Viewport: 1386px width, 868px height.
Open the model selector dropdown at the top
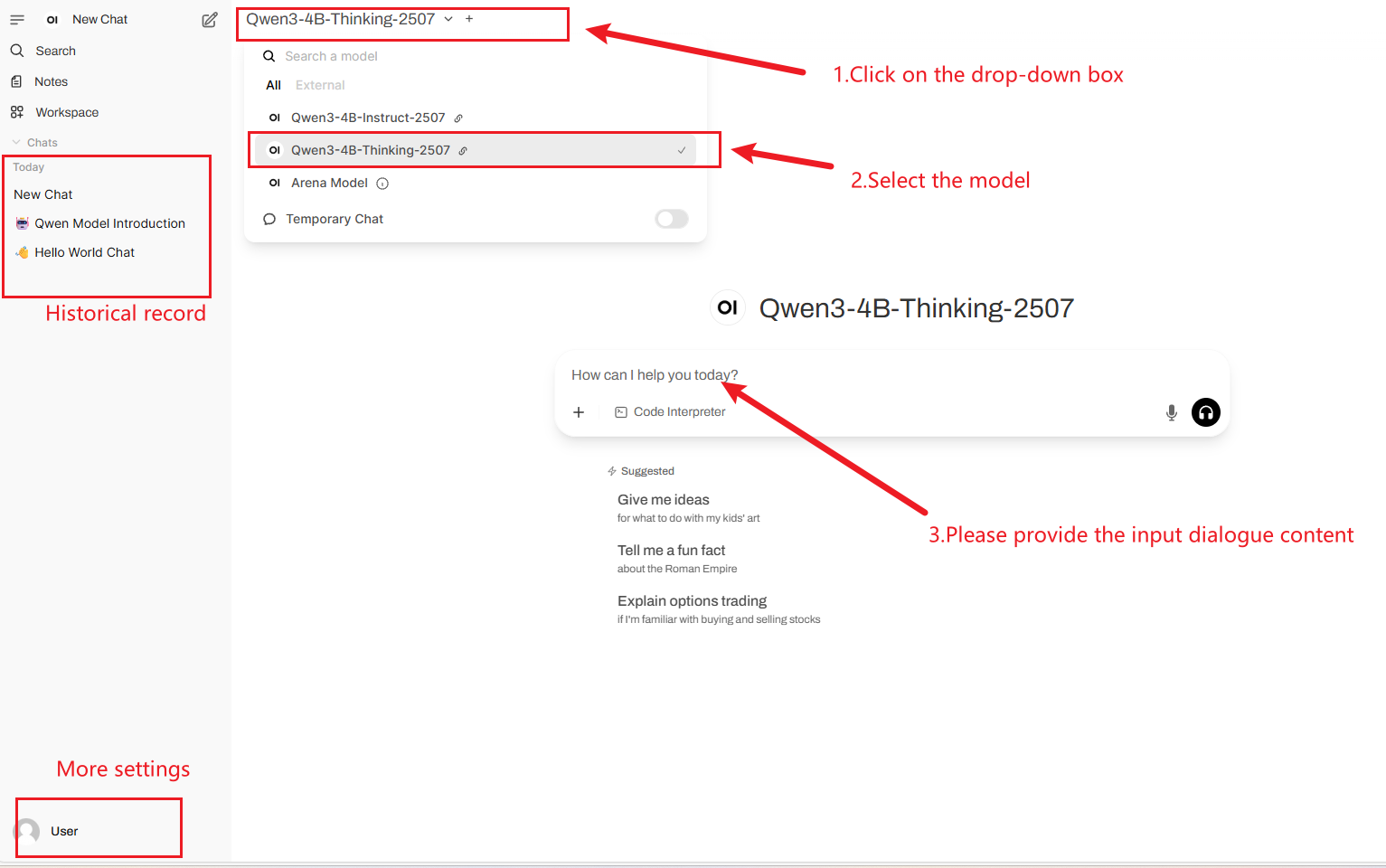(x=349, y=19)
